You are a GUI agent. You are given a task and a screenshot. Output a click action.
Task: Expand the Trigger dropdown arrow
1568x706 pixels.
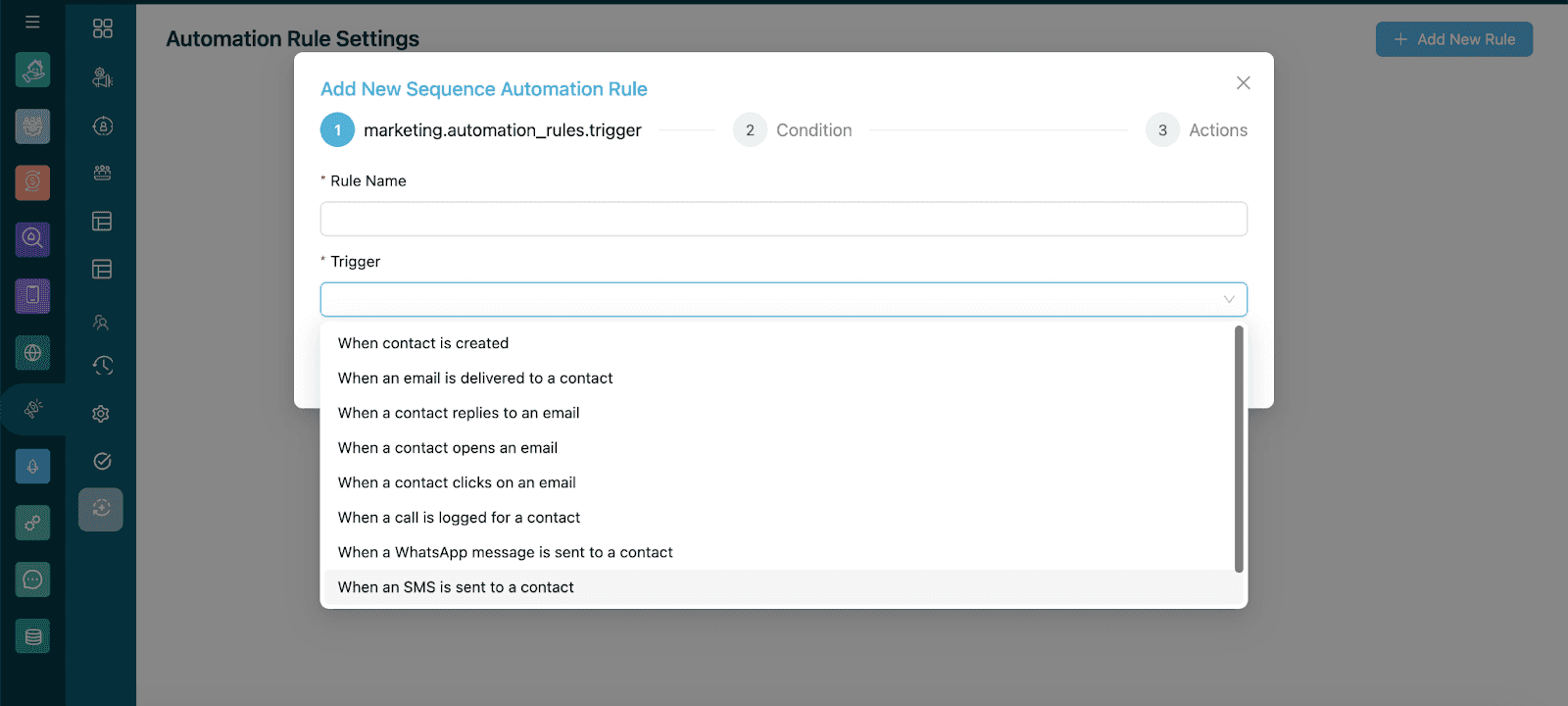1228,299
